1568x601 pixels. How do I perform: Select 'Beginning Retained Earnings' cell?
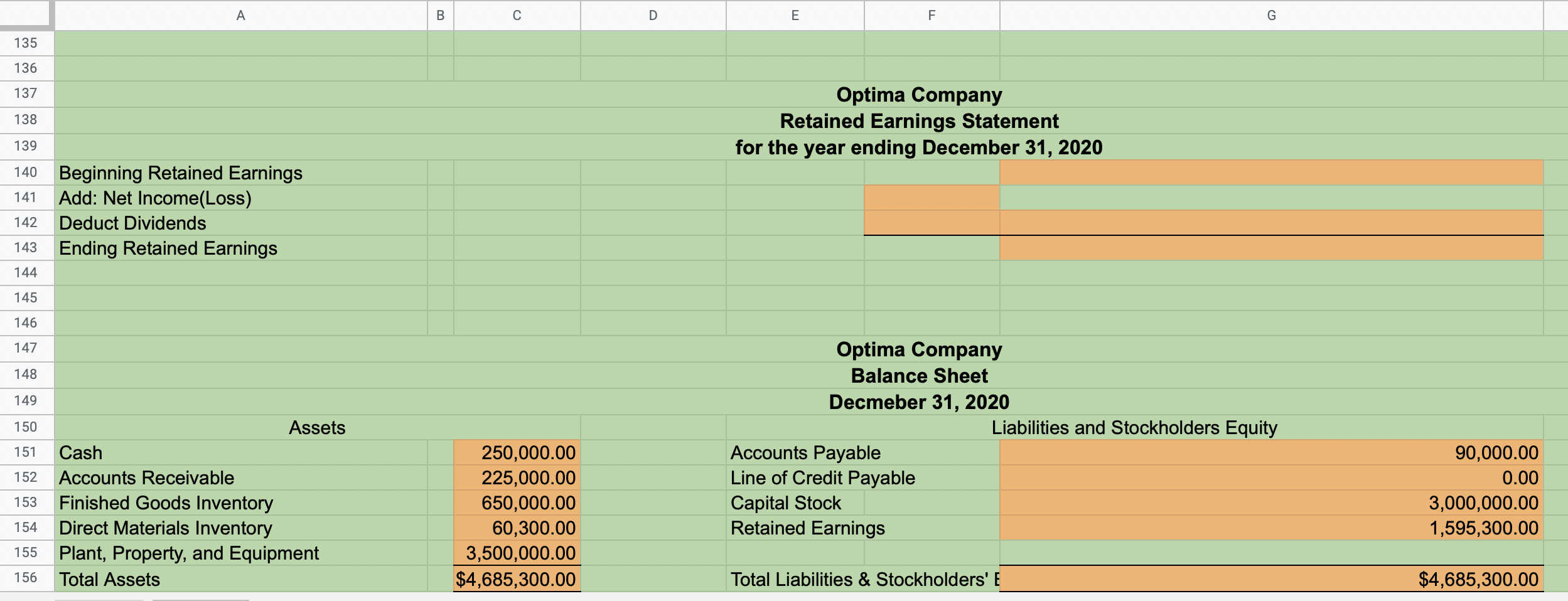click(241, 173)
